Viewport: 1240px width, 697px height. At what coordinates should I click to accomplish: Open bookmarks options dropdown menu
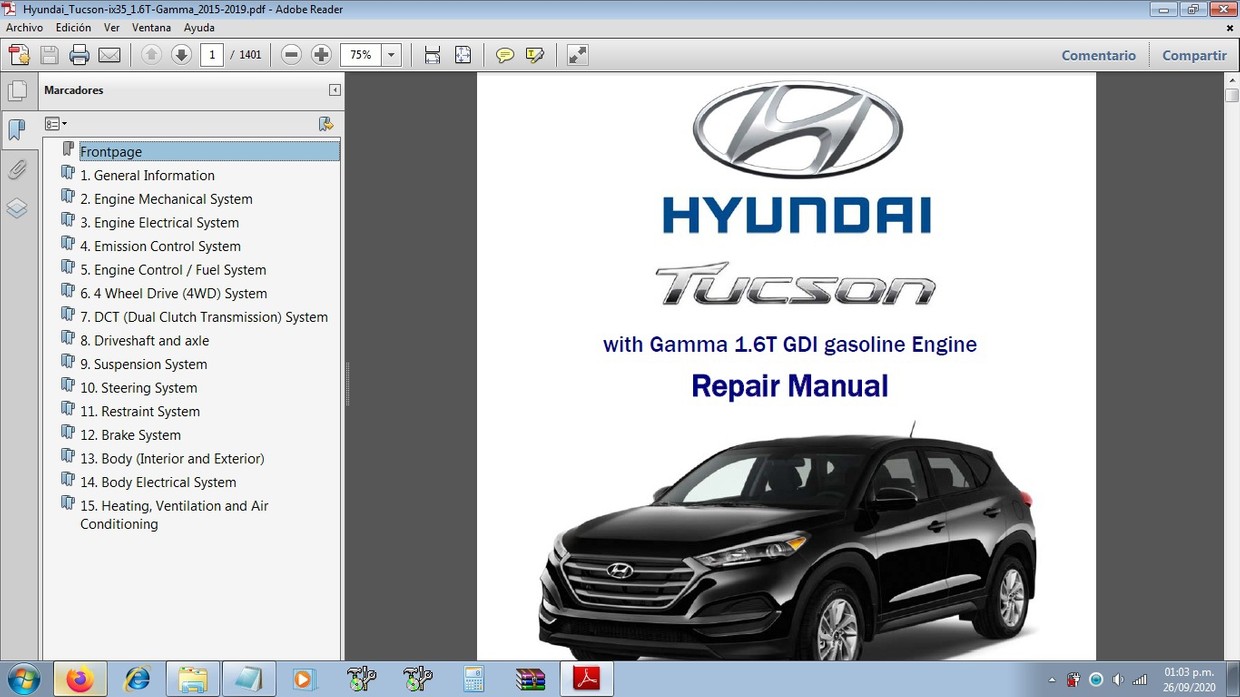pyautogui.click(x=56, y=124)
